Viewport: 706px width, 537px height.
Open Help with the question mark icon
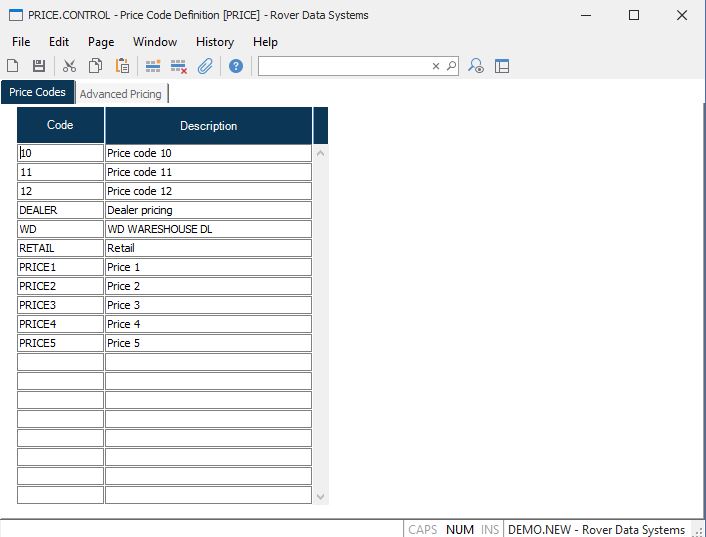tap(236, 66)
